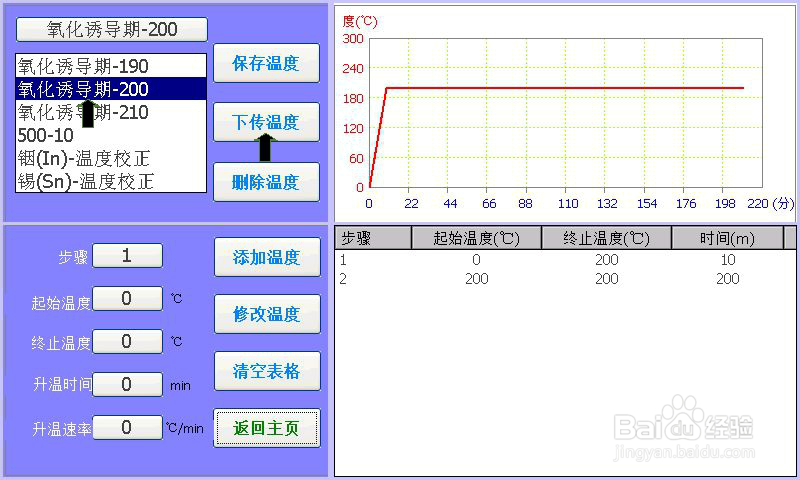Click the 下传温度 button
800x480 pixels.
coord(266,122)
